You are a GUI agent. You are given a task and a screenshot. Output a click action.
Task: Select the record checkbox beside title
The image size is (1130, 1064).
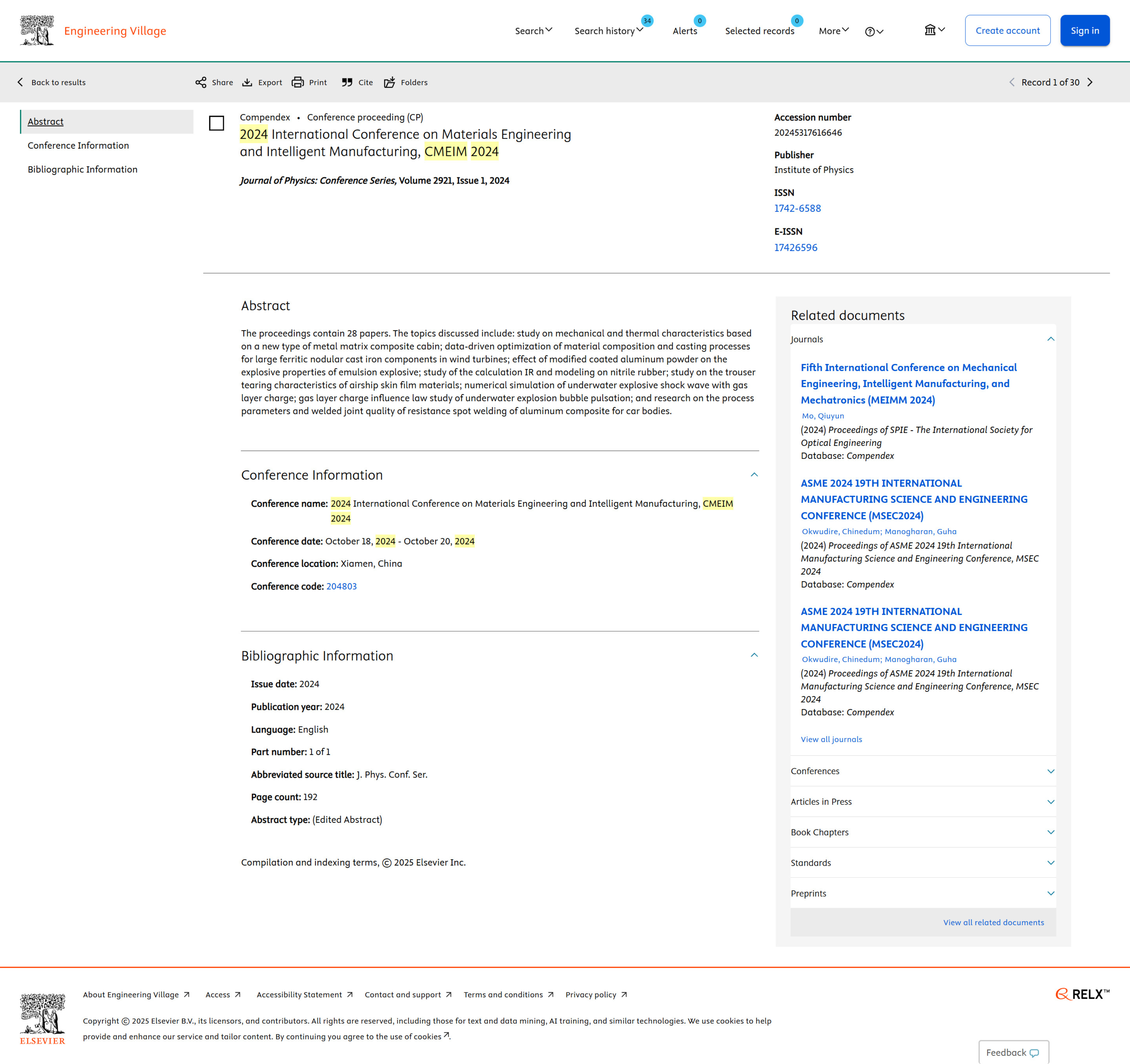(217, 123)
